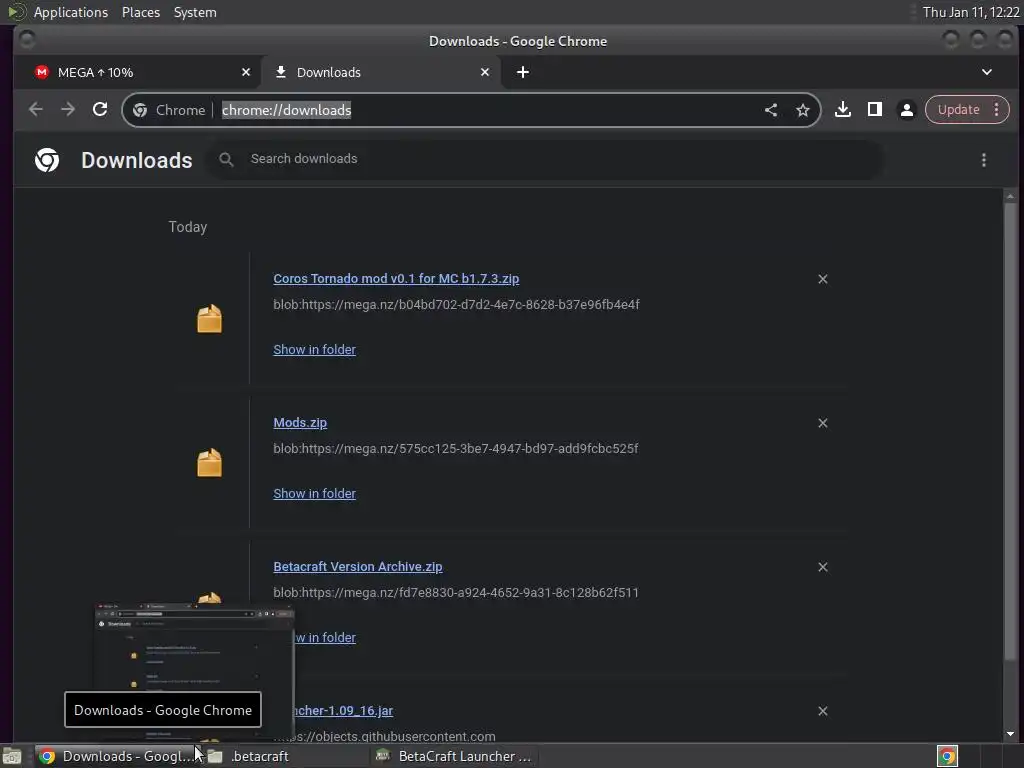
Task: Expand the tab search dropdown chevron
Action: [987, 72]
